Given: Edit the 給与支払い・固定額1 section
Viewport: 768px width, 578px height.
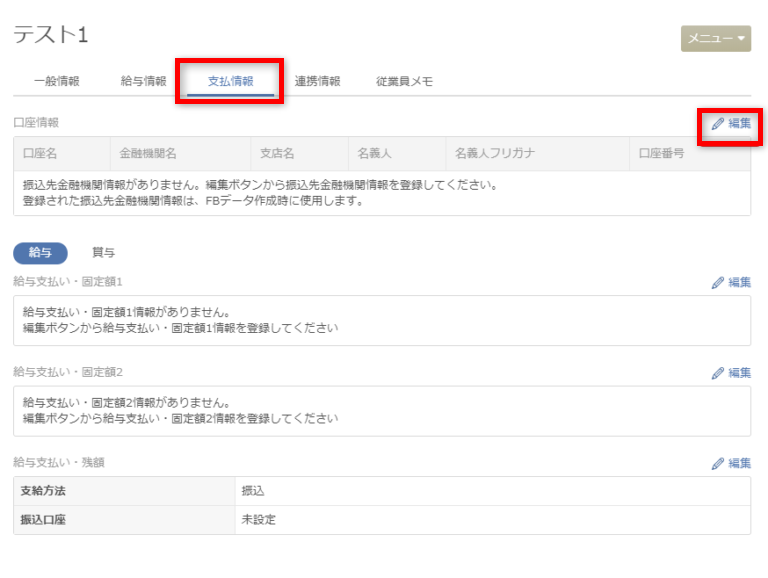Looking at the screenshot, I should click(731, 282).
